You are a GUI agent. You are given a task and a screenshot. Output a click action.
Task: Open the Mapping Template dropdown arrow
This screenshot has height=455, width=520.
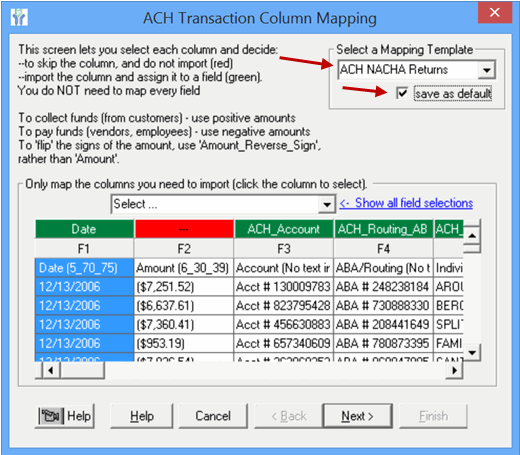pos(487,70)
